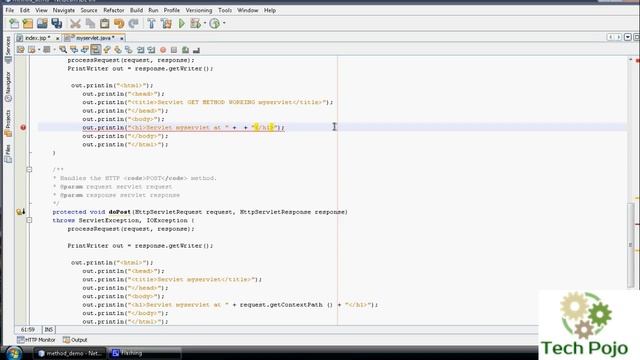Open the Profile Main Project dropdown arrow

coord(224,23)
